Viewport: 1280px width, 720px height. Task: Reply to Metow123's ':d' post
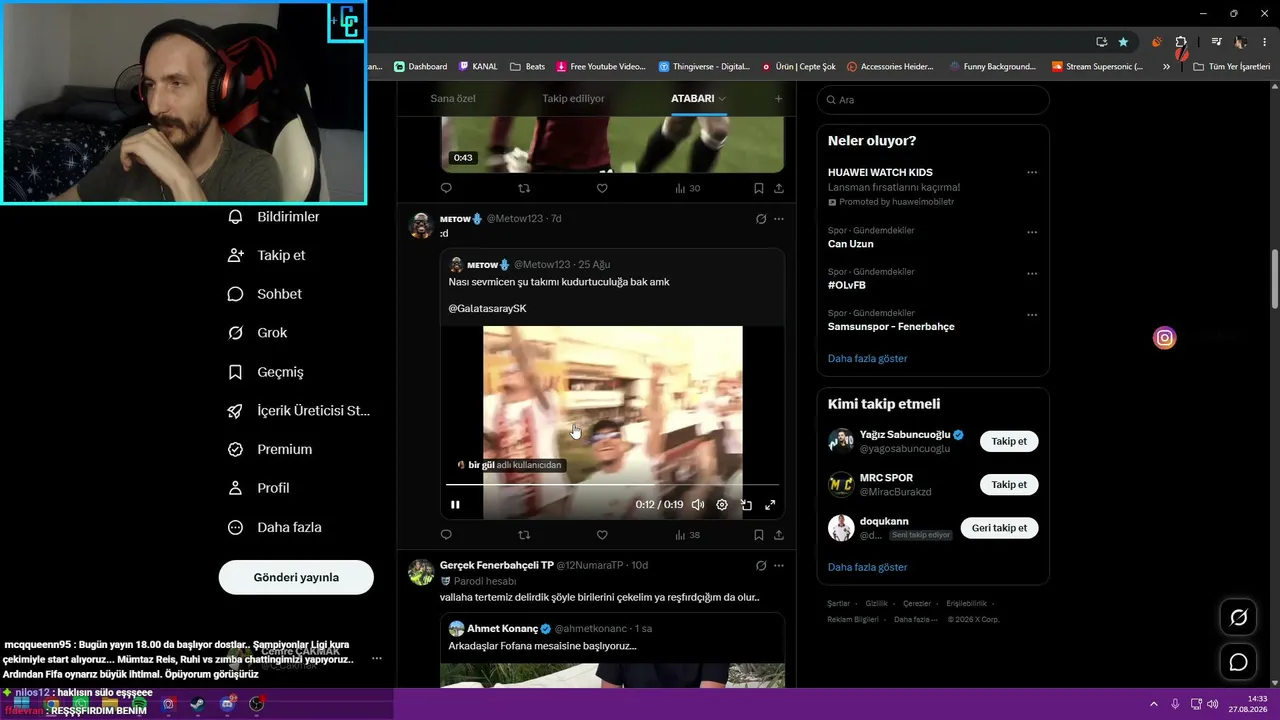[x=446, y=535]
